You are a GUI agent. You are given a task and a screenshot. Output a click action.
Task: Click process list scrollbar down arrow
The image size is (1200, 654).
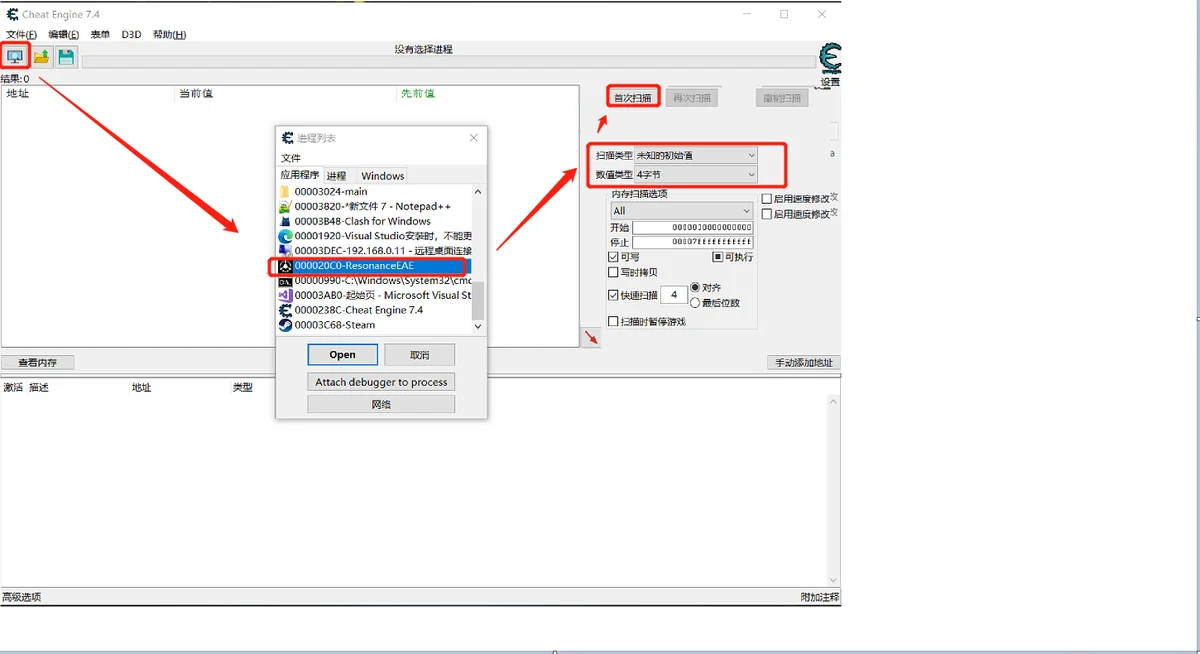tap(477, 326)
